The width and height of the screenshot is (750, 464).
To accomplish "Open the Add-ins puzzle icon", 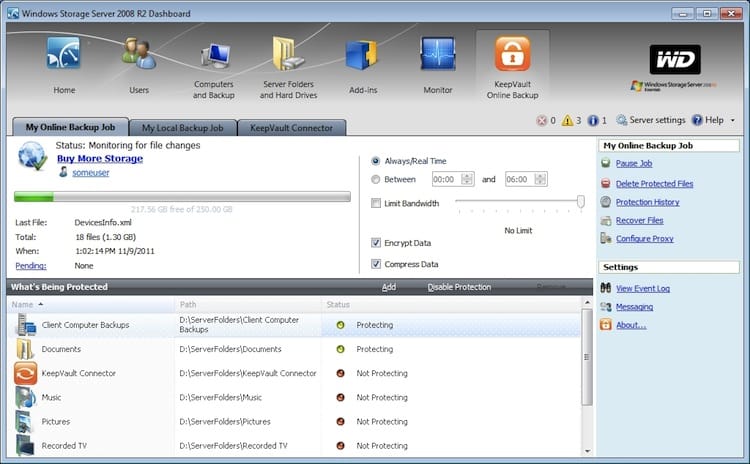I will [362, 55].
